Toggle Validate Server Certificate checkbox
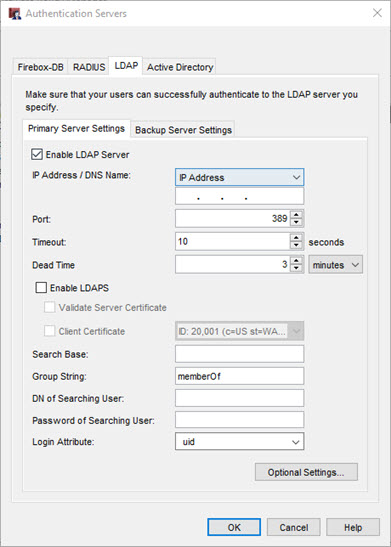 click(50, 307)
